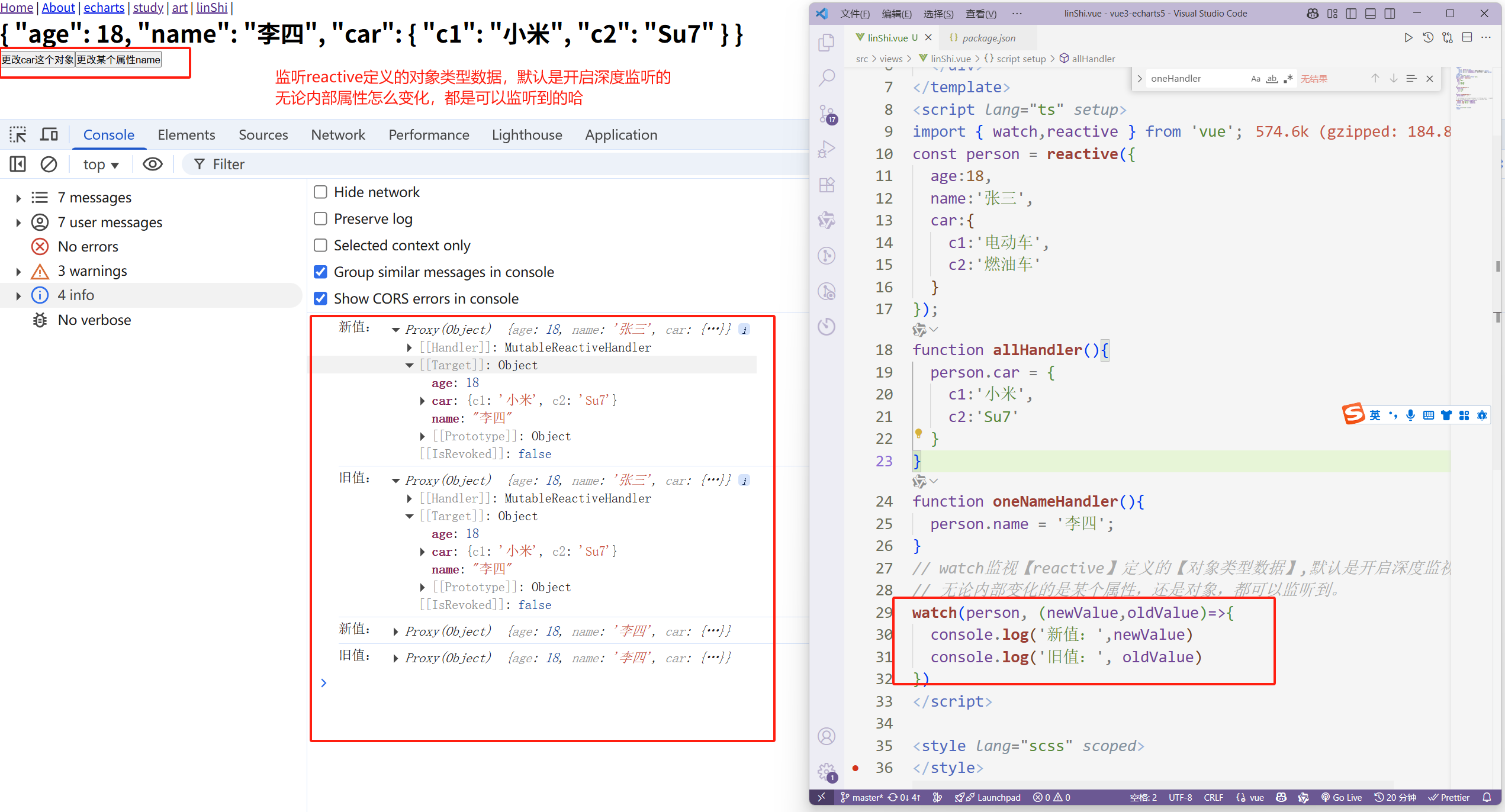Collapse the first [[Target]]: Object node
1505x812 pixels.
click(x=409, y=365)
